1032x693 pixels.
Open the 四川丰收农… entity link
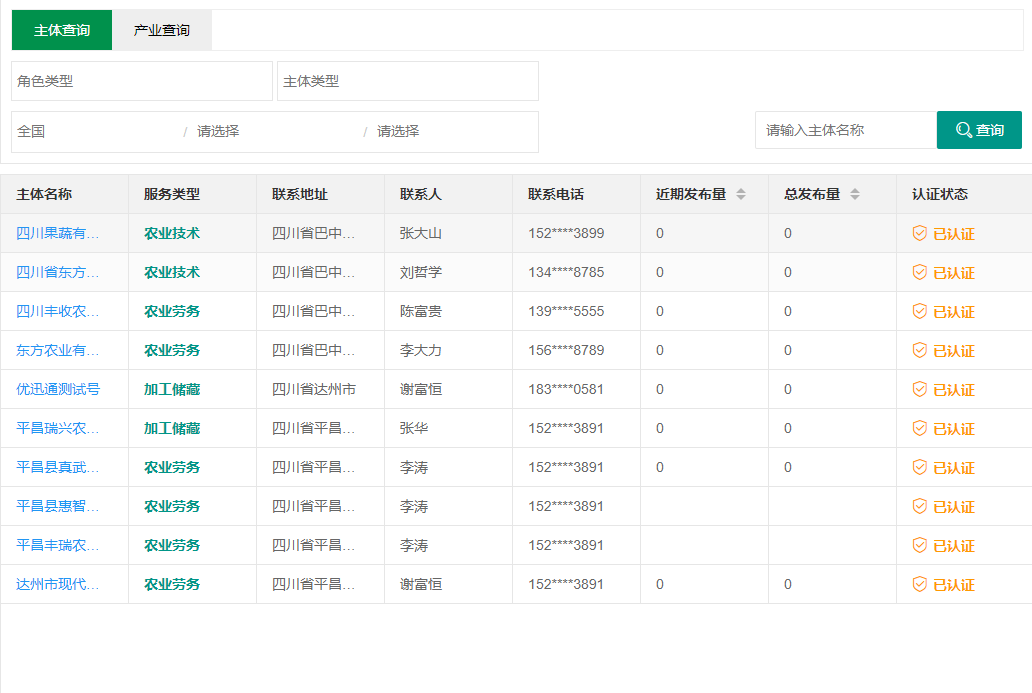point(58,311)
